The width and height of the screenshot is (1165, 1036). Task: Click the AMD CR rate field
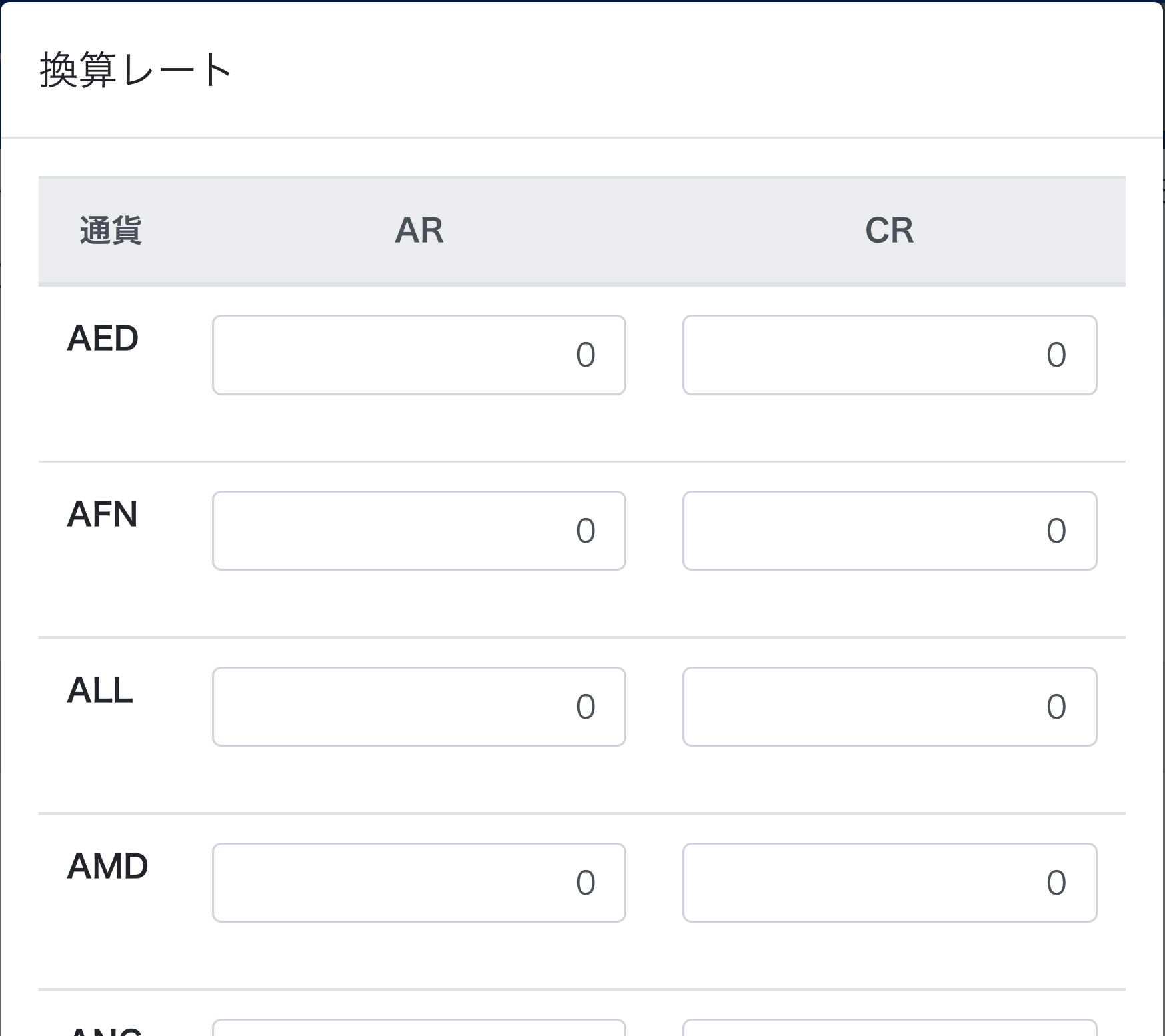[x=889, y=883]
